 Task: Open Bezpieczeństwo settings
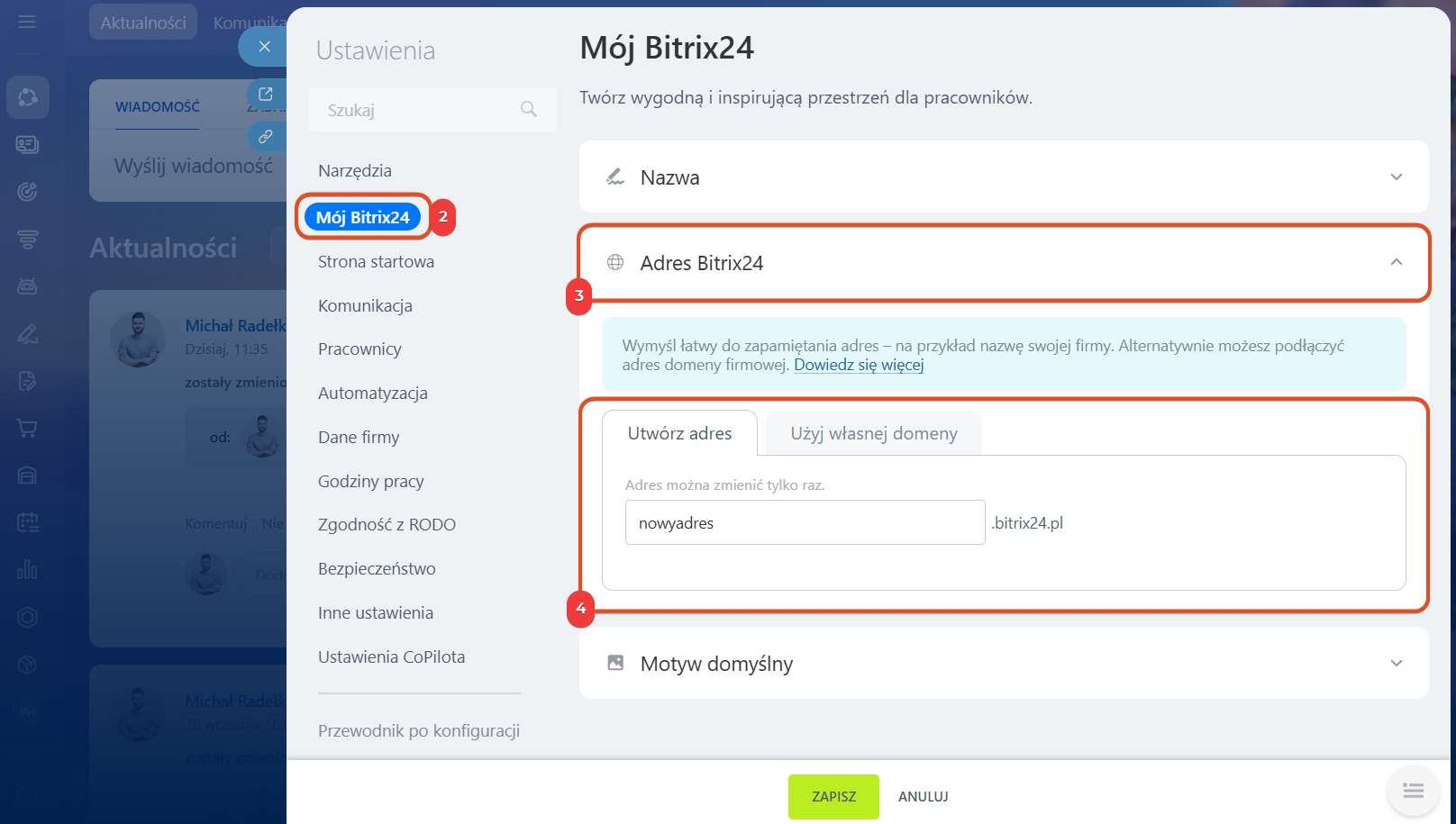click(377, 568)
